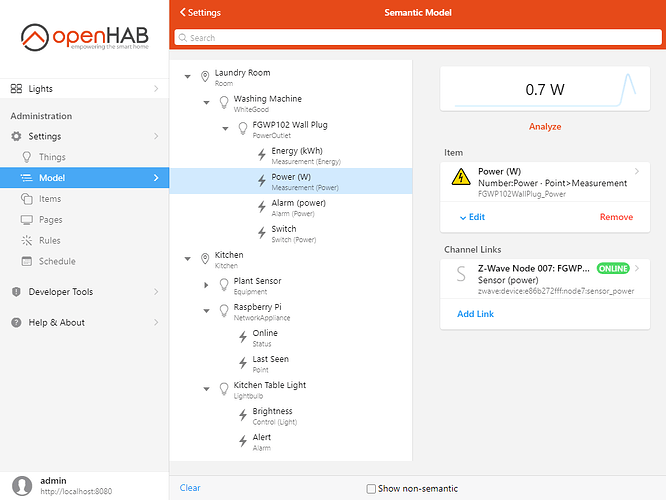This screenshot has height=500, width=666.
Task: Click the Brightness lightning bolt icon
Action: 243,415
